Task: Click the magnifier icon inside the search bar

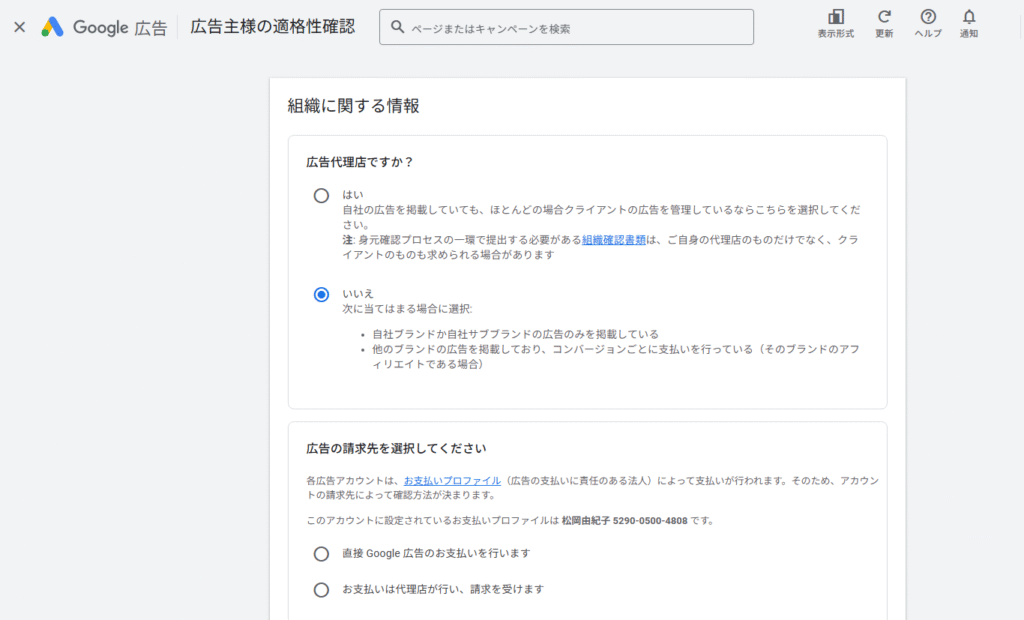Action: [x=395, y=27]
